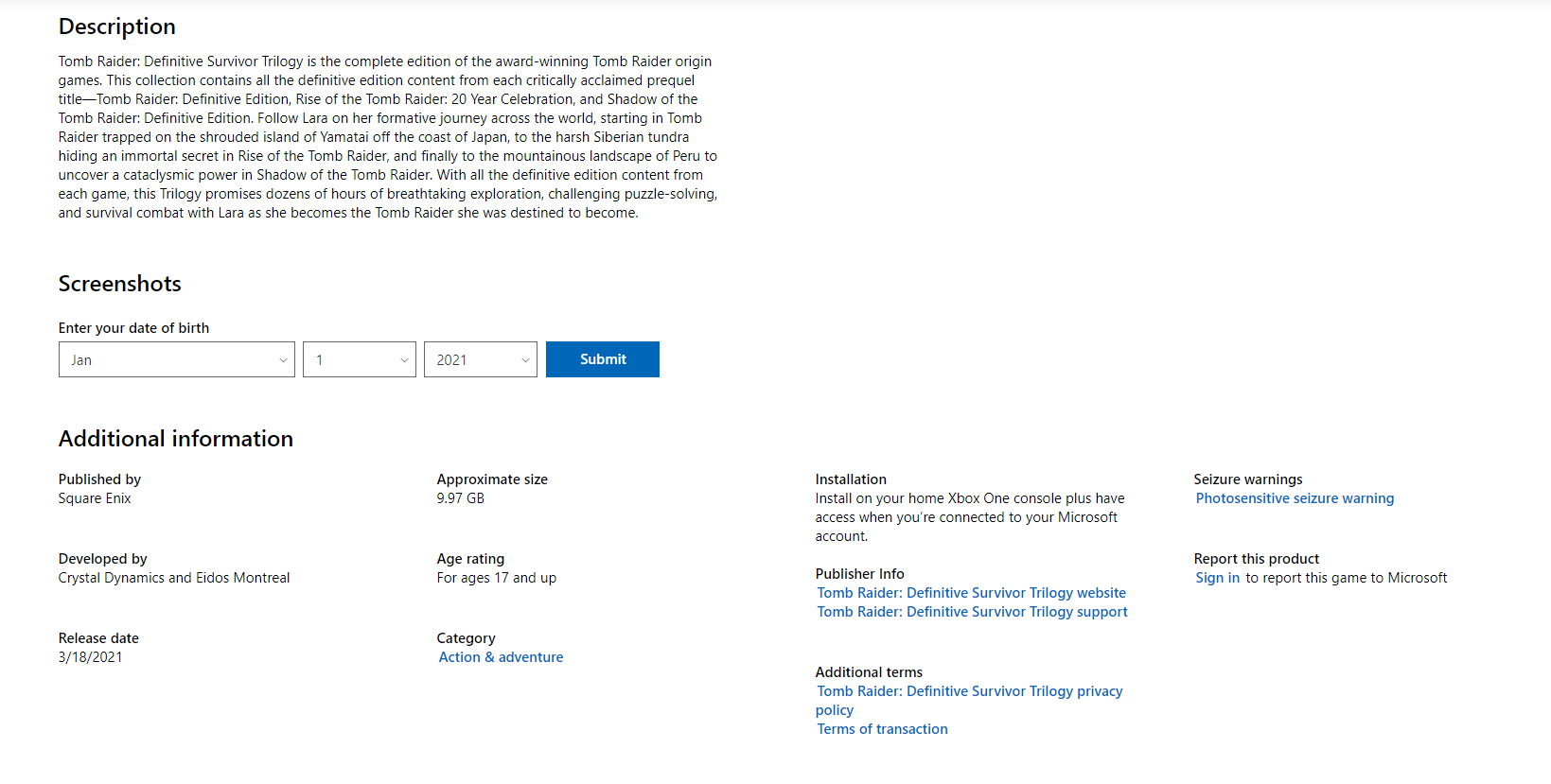
Task: Visit the Definitive Survivor Trilogy website link
Action: (972, 593)
